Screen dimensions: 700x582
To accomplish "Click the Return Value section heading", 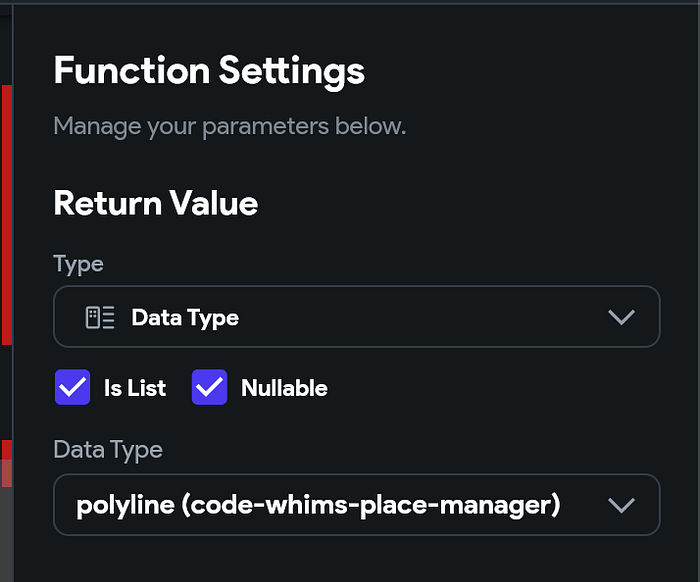I will pos(155,203).
